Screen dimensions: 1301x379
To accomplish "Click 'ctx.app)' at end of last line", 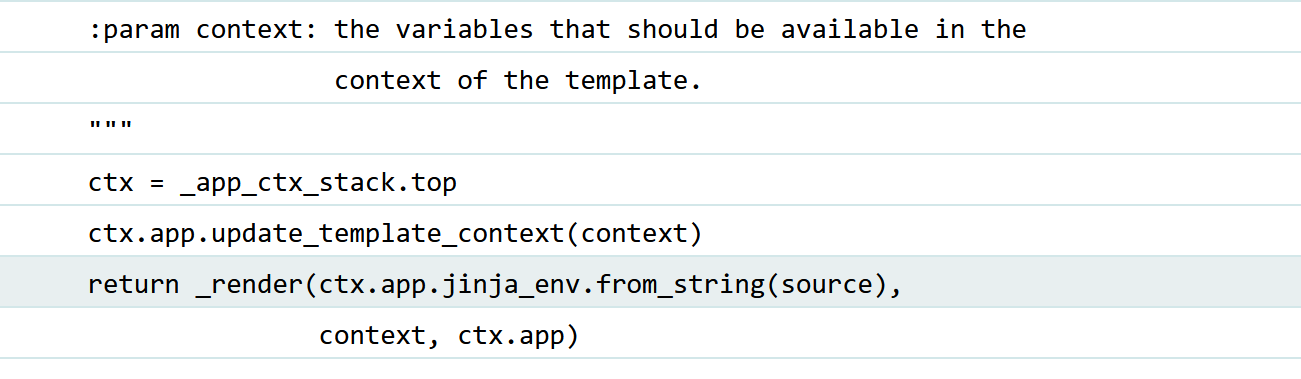I will (519, 337).
